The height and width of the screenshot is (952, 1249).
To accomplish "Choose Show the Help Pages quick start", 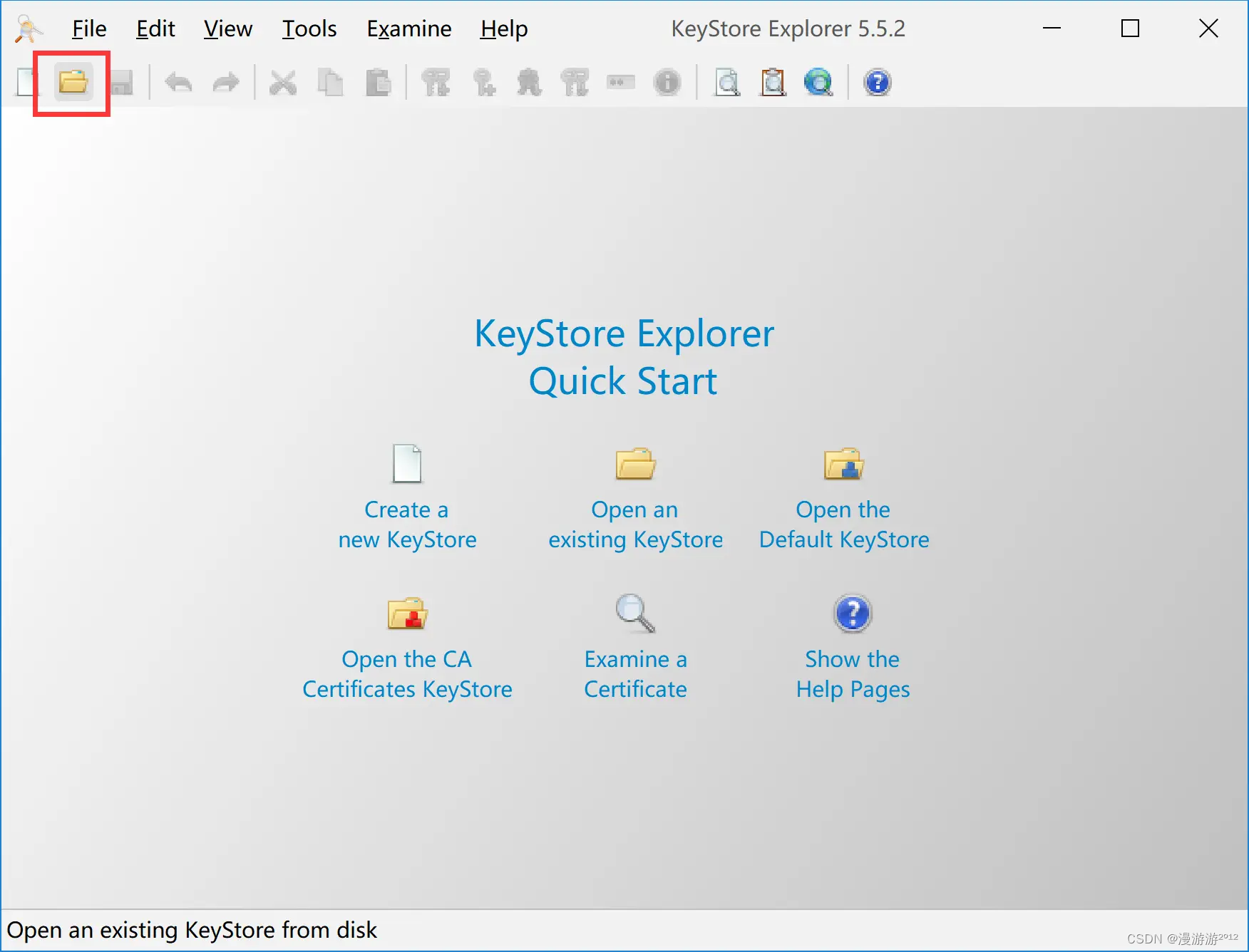I will pyautogui.click(x=853, y=647).
